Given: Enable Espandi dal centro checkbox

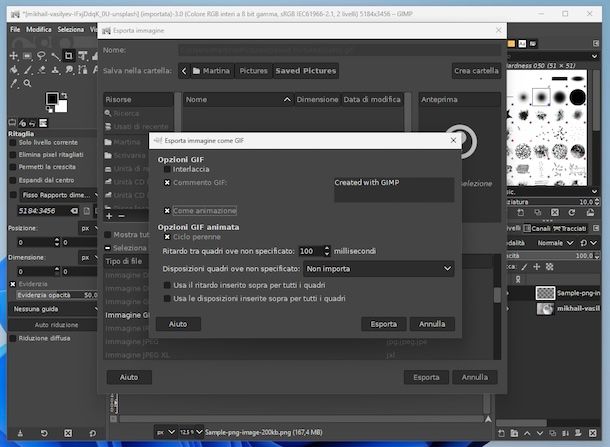Looking at the screenshot, I should coord(13,180).
